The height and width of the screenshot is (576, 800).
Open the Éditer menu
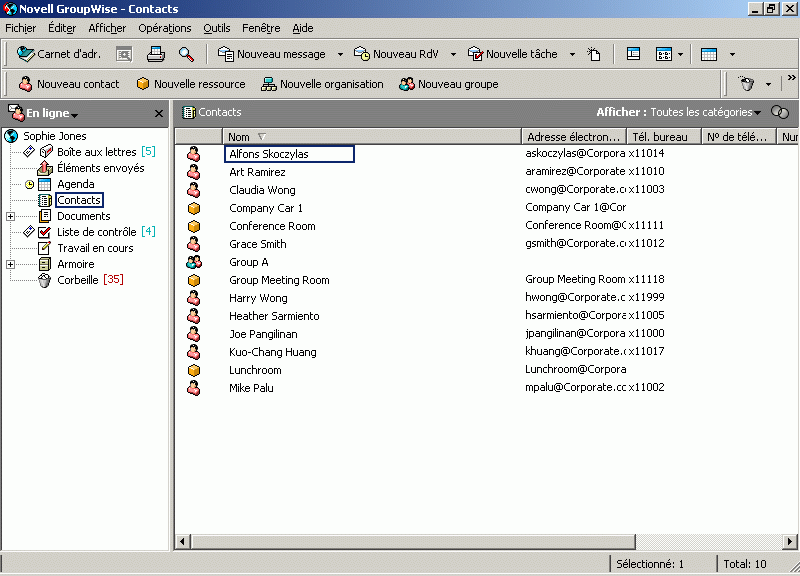tap(62, 28)
